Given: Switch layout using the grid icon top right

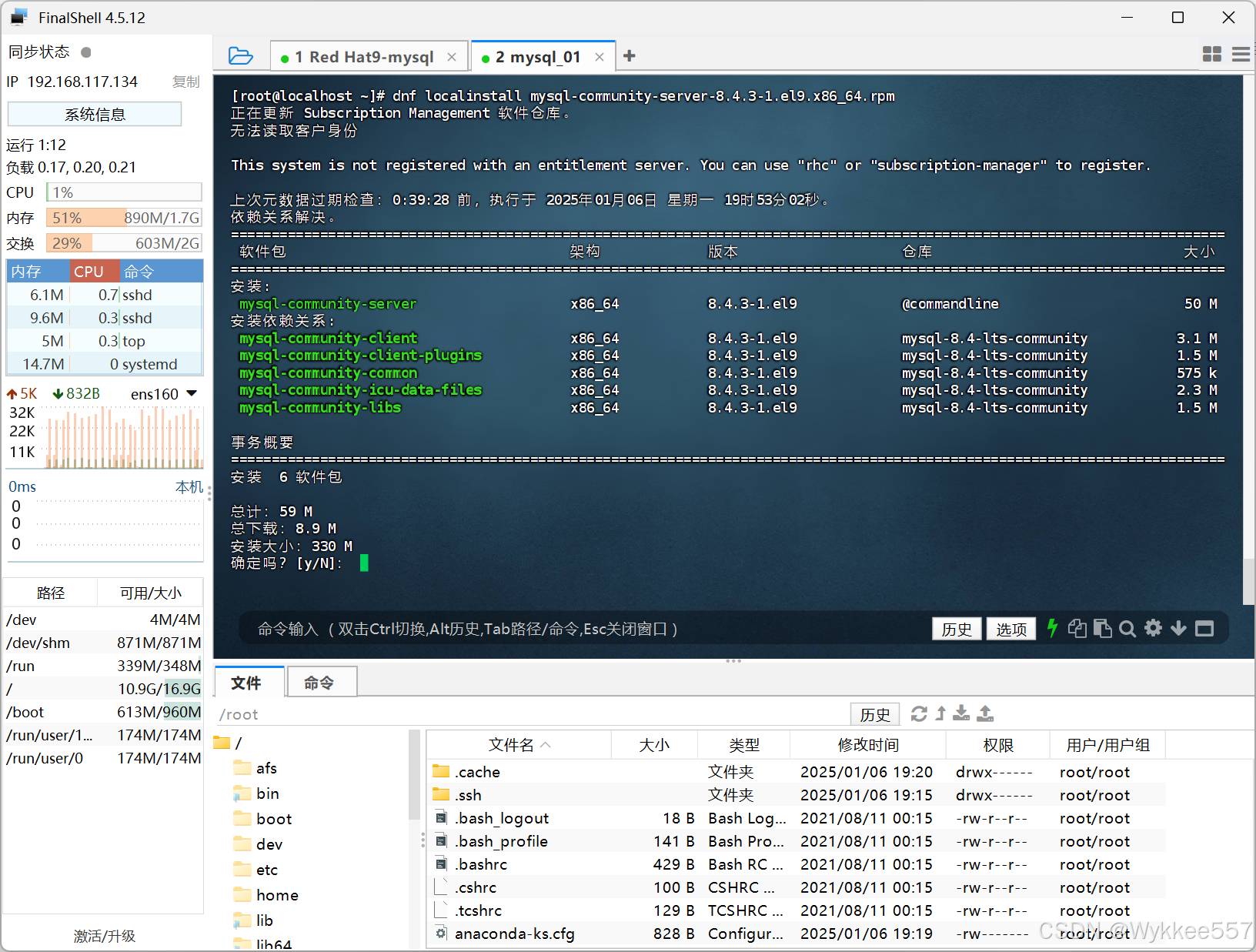Looking at the screenshot, I should [x=1212, y=55].
